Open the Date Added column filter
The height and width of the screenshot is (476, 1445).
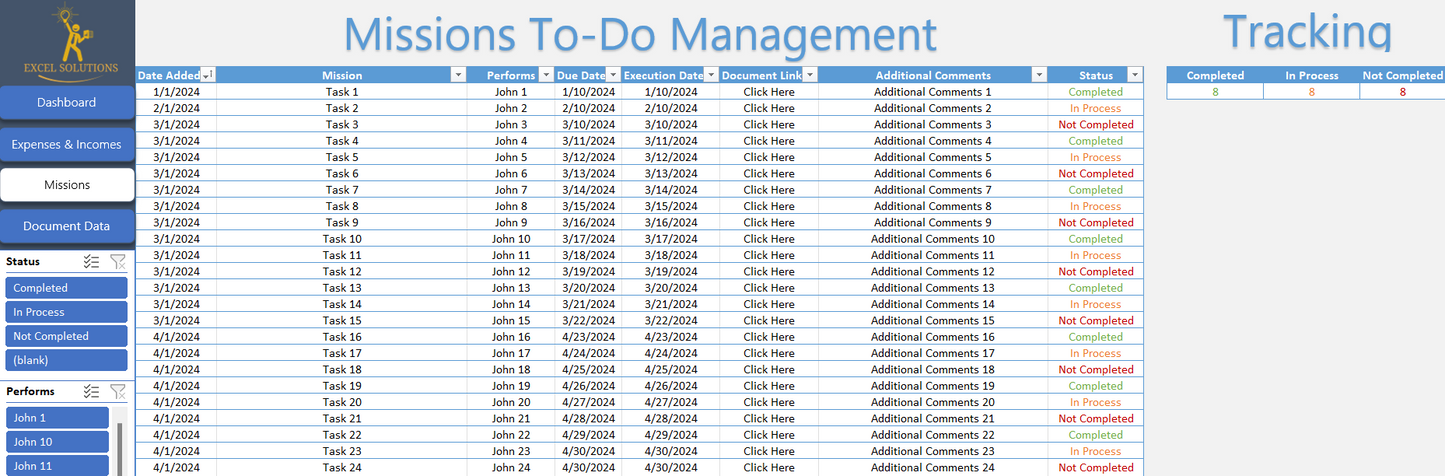[208, 75]
